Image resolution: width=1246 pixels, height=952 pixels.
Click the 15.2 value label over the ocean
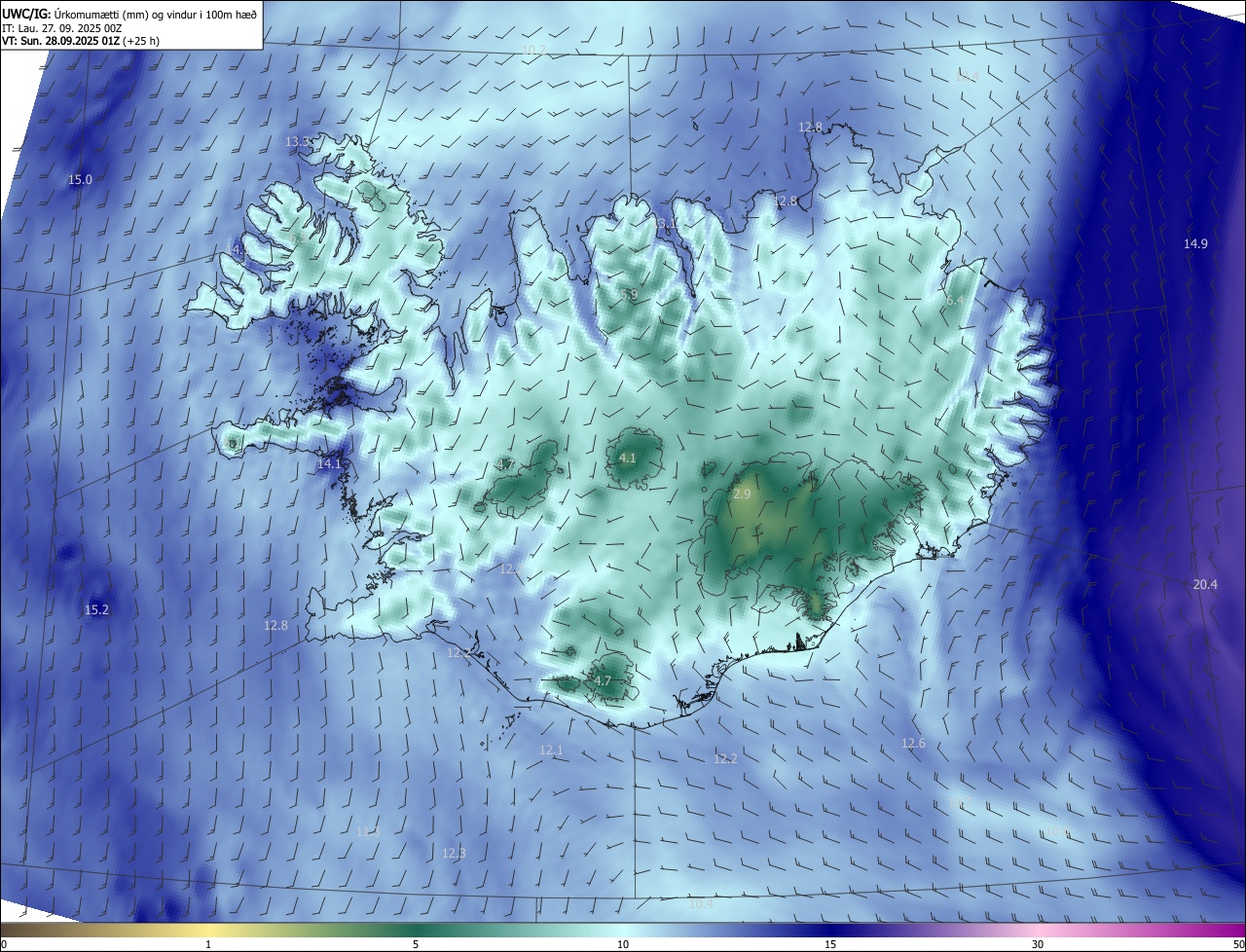click(x=96, y=610)
